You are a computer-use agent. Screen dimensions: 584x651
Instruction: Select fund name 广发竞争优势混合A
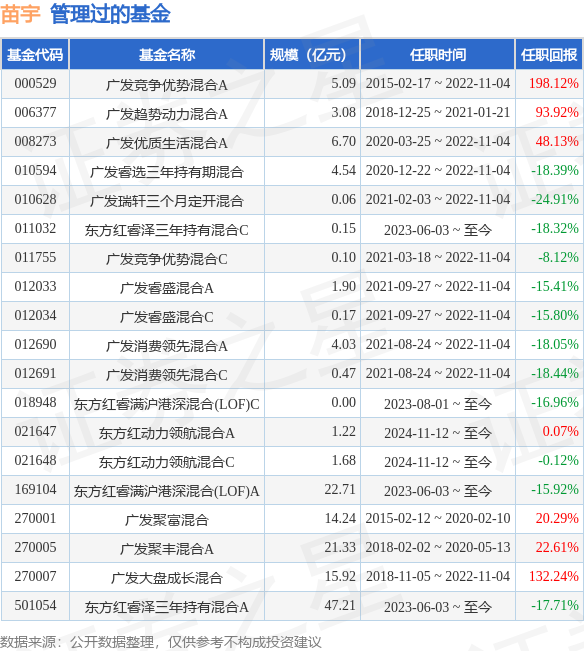[166, 85]
